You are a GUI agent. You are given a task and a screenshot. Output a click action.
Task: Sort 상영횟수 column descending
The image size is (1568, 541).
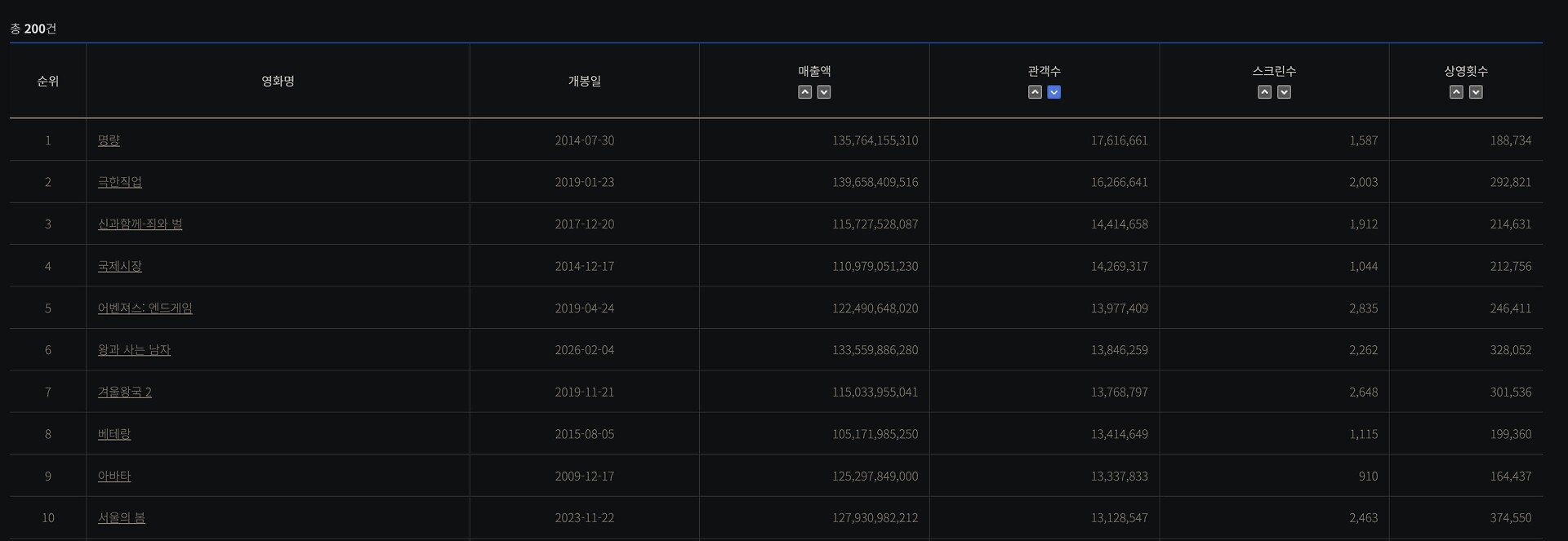point(1476,92)
